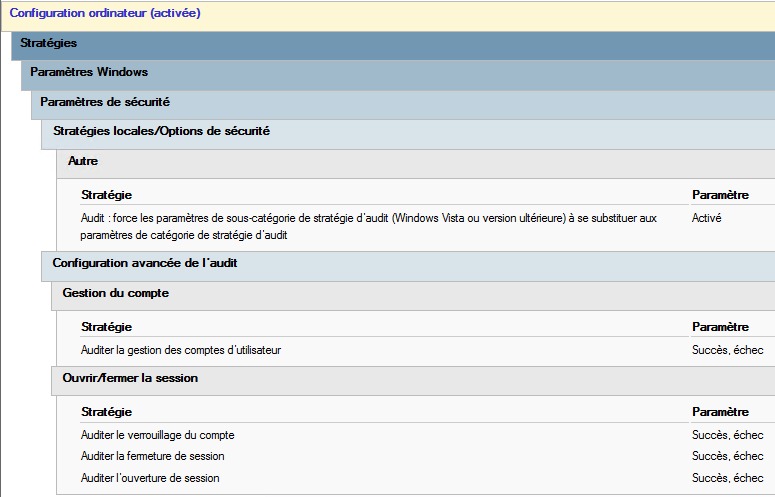Click Stratégie column header under Autre

106,195
